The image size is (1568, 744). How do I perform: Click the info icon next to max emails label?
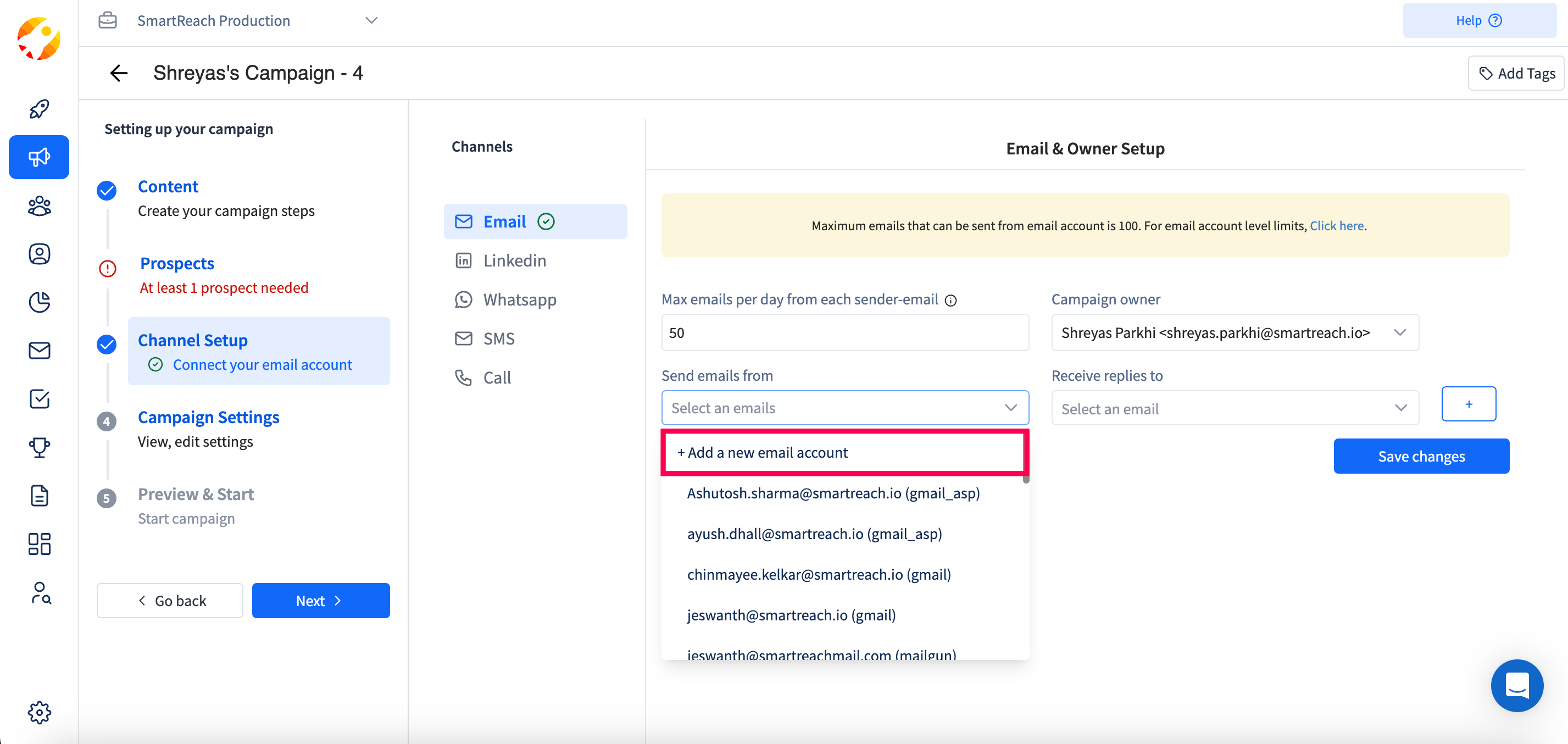pos(951,300)
